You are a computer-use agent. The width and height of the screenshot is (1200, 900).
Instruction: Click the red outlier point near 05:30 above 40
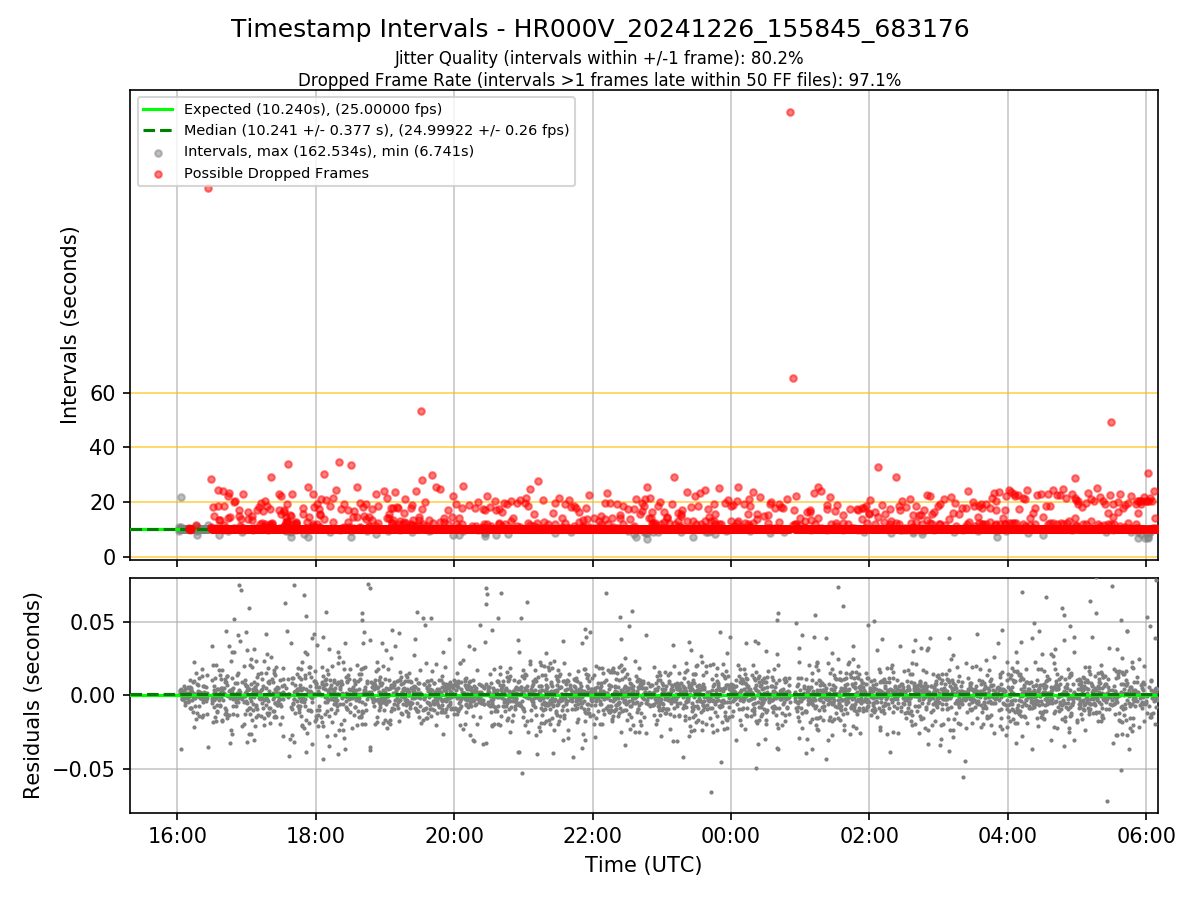coord(1111,422)
